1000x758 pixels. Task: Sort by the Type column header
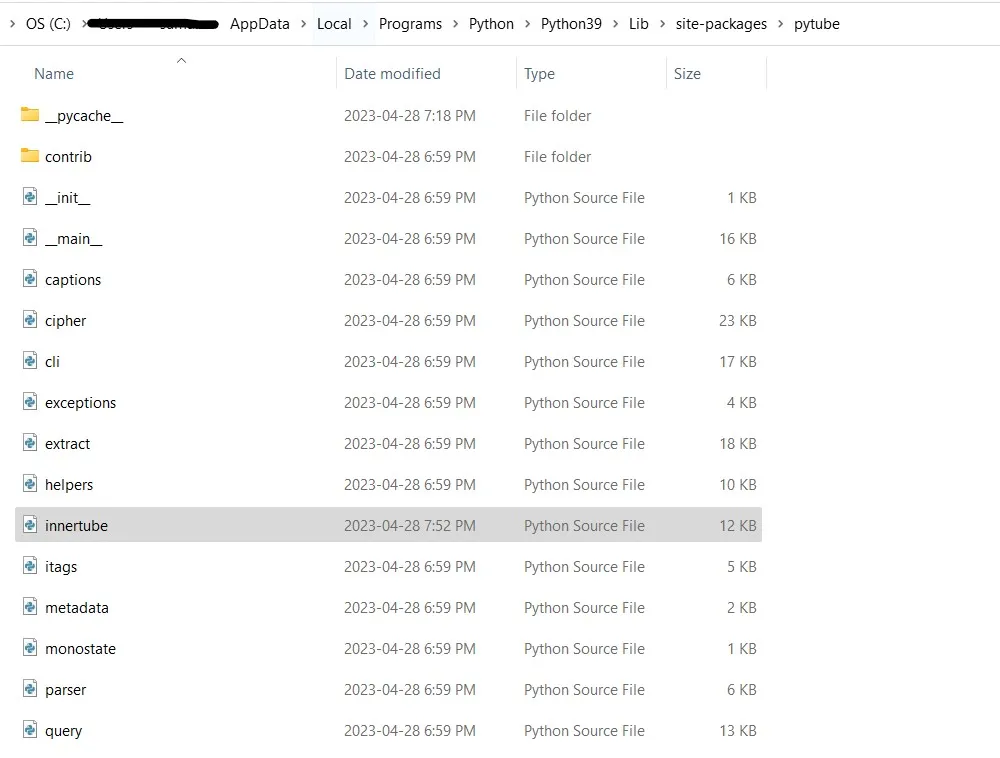click(539, 74)
